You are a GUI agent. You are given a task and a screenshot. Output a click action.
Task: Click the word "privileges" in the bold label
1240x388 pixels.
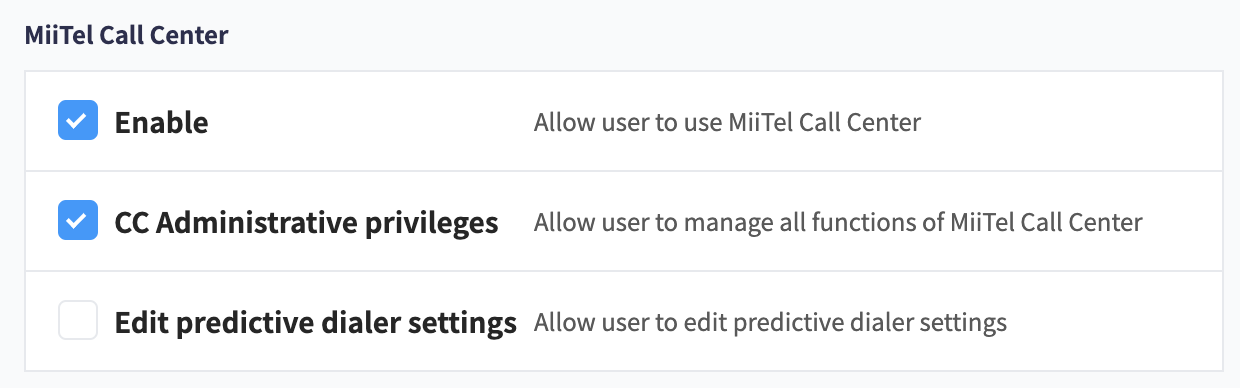coord(430,223)
